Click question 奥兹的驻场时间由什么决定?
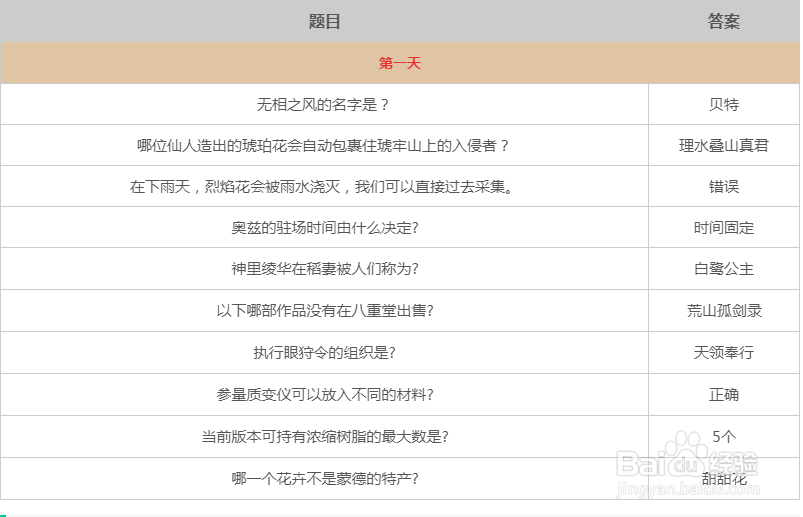Screen dimensions: 803x517 pos(325,227)
